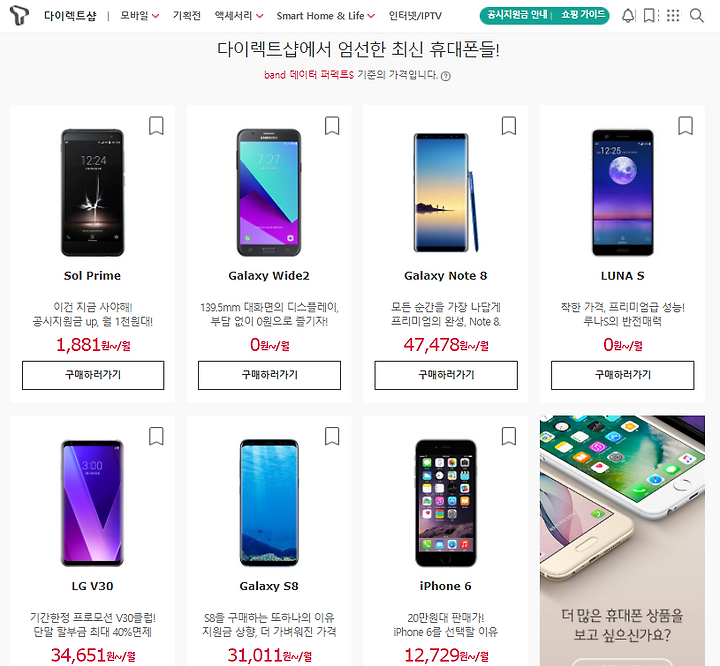Expand the 모바일 dropdown menu
Viewport: 720px width, 666px height.
pos(140,16)
